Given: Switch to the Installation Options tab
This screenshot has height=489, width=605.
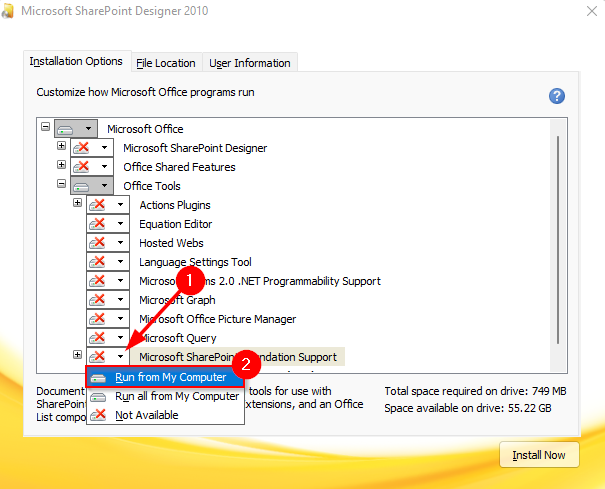Looking at the screenshot, I should click(x=76, y=61).
